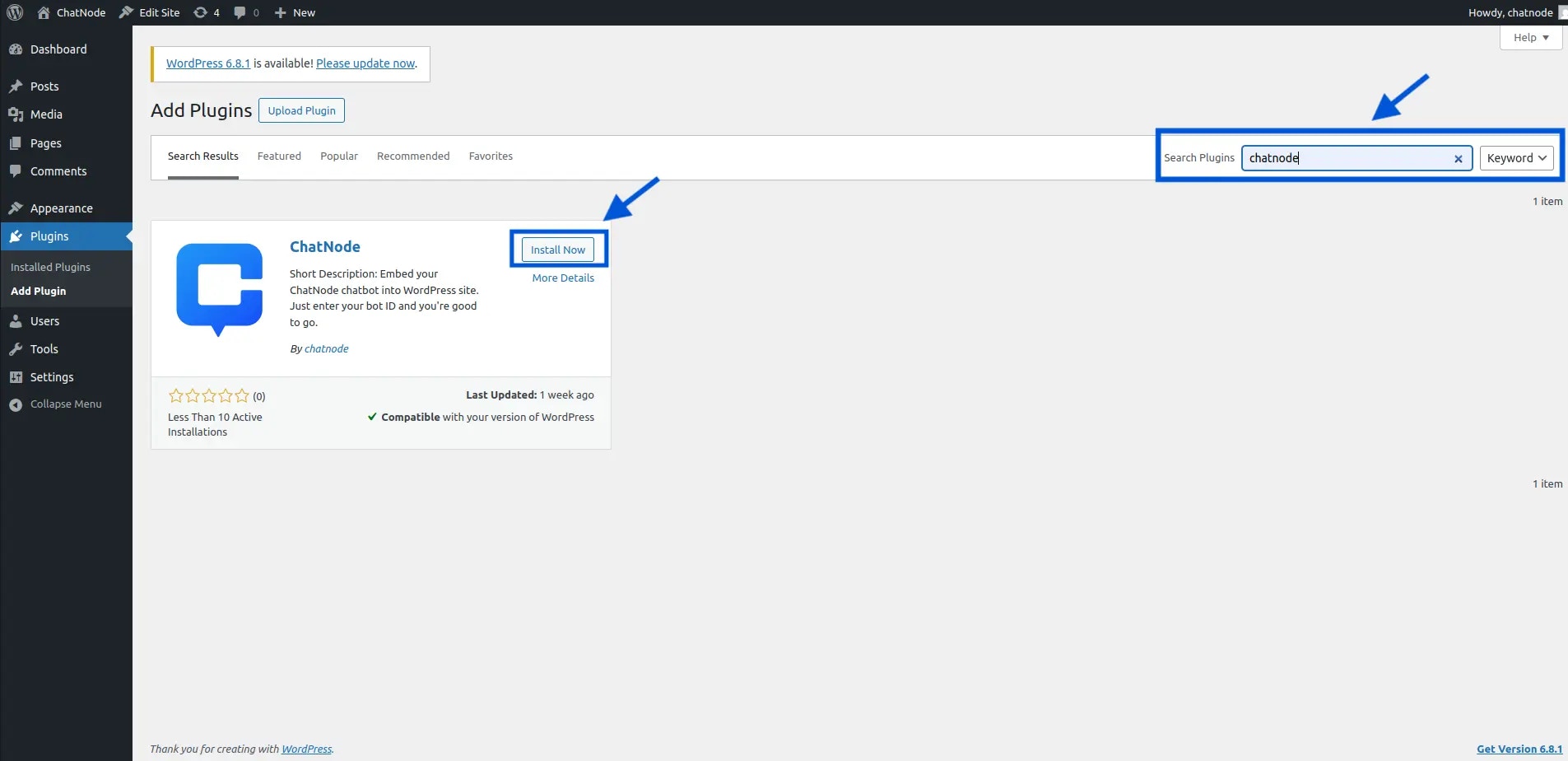Viewport: 1568px width, 761px height.
Task: Switch to the Search Results tab
Action: point(203,156)
